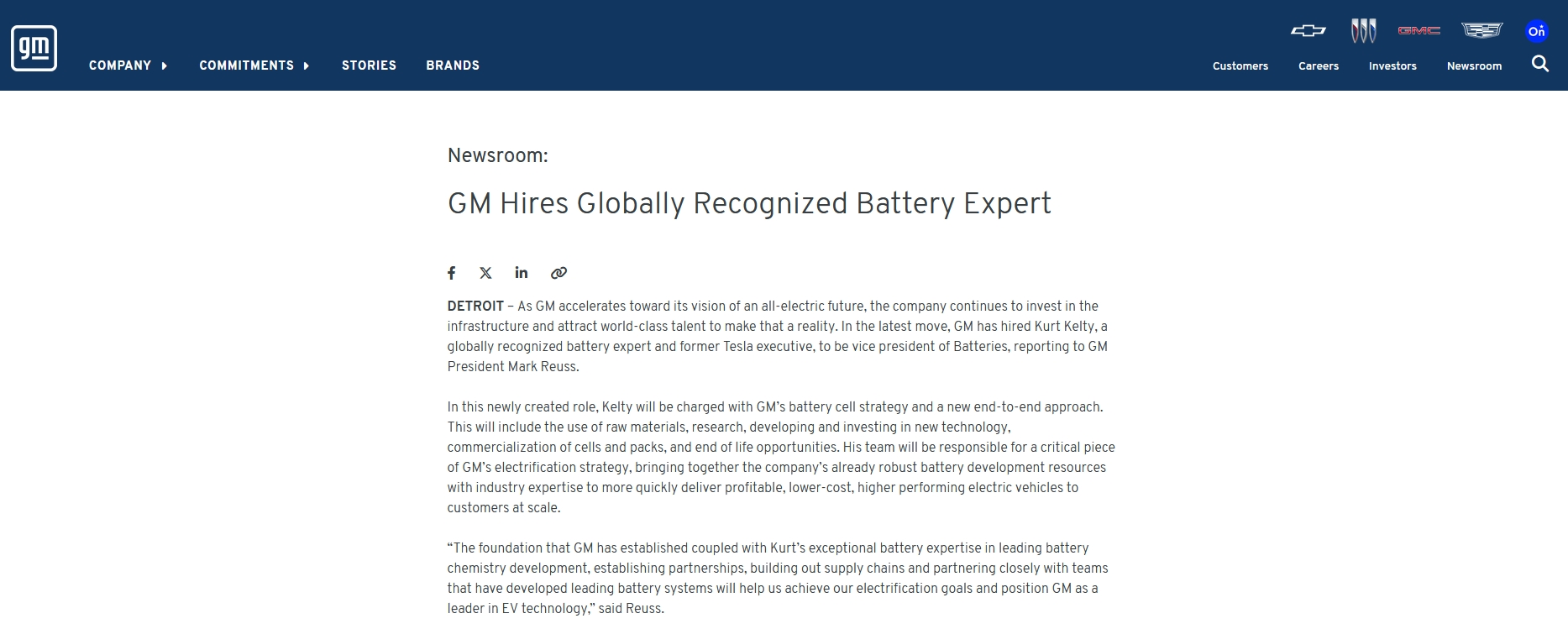Open the Chevrolet brand icon
The width and height of the screenshot is (1568, 629).
point(1308,31)
